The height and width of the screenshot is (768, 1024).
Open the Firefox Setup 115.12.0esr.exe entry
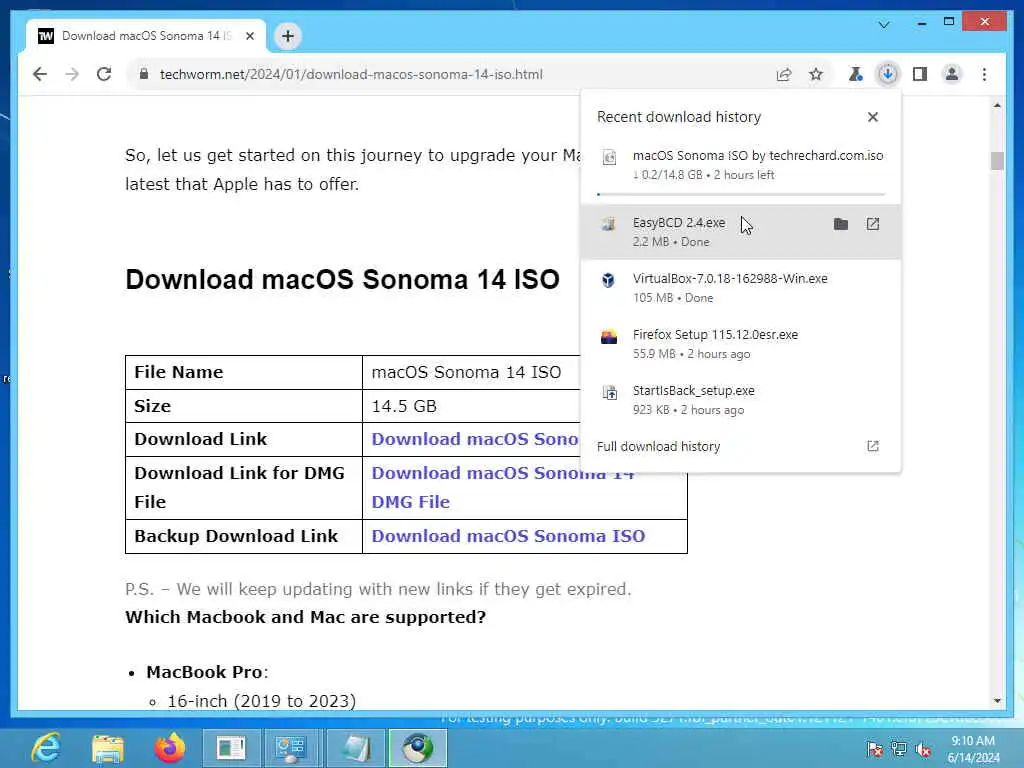(x=741, y=344)
